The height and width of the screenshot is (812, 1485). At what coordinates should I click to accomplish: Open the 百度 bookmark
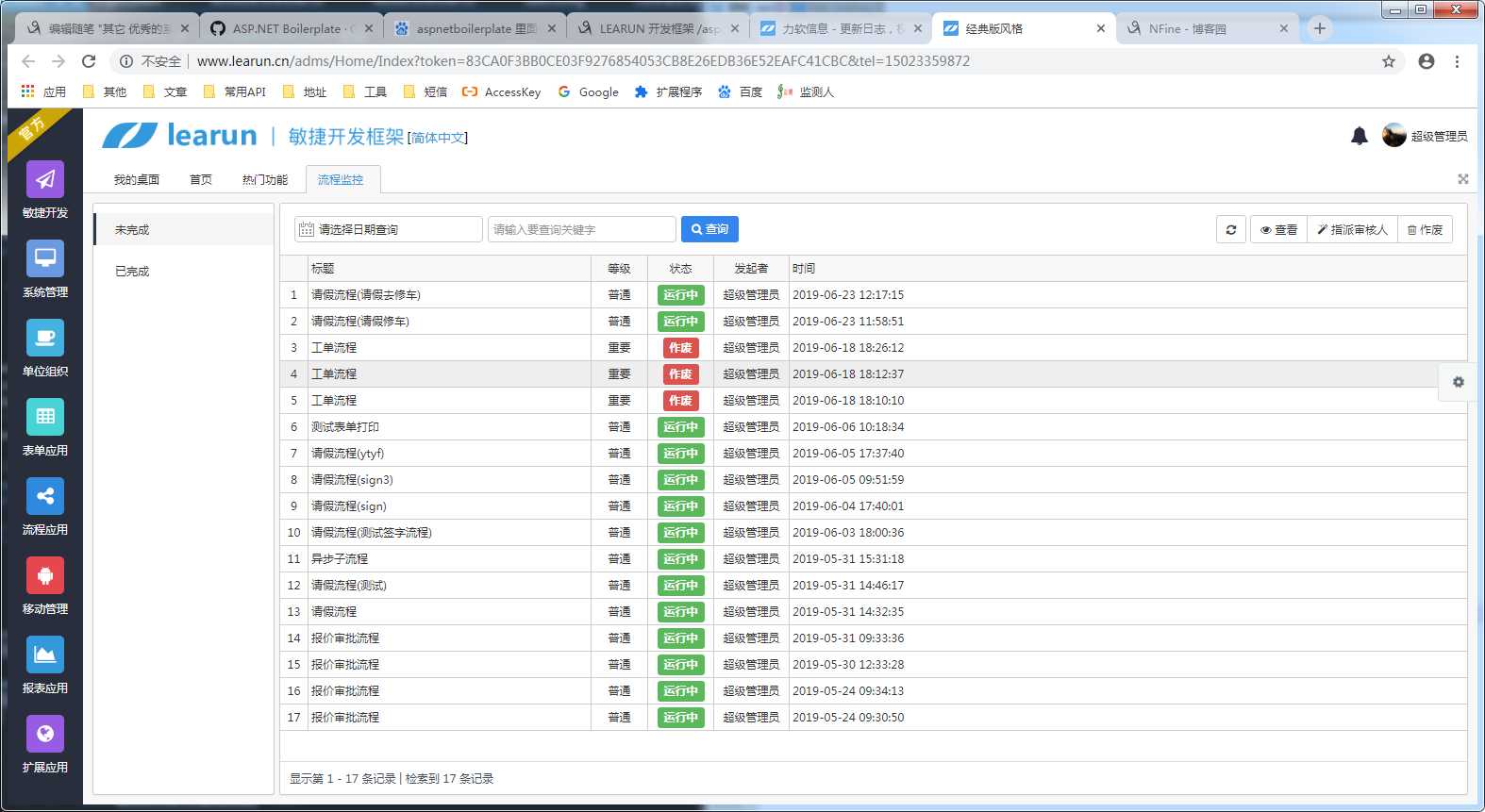740,91
